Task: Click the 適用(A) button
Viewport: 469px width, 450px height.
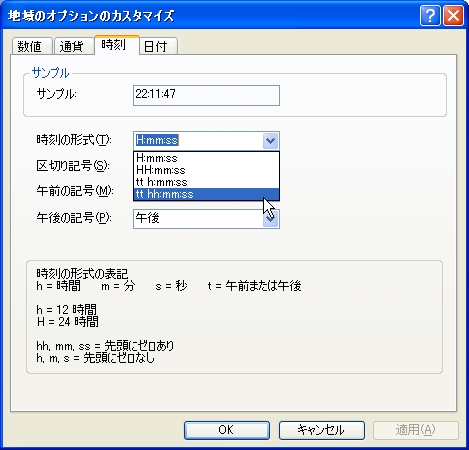Action: (416, 430)
